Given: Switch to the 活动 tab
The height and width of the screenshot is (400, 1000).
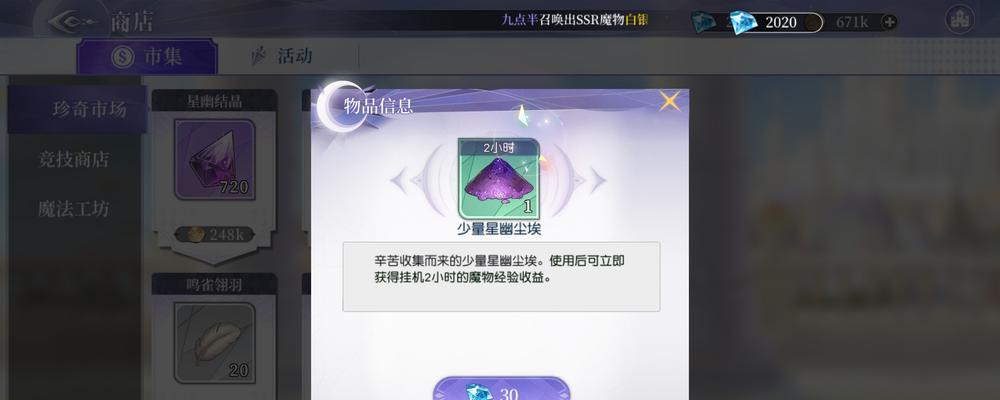Looking at the screenshot, I should pyautogui.click(x=282, y=56).
